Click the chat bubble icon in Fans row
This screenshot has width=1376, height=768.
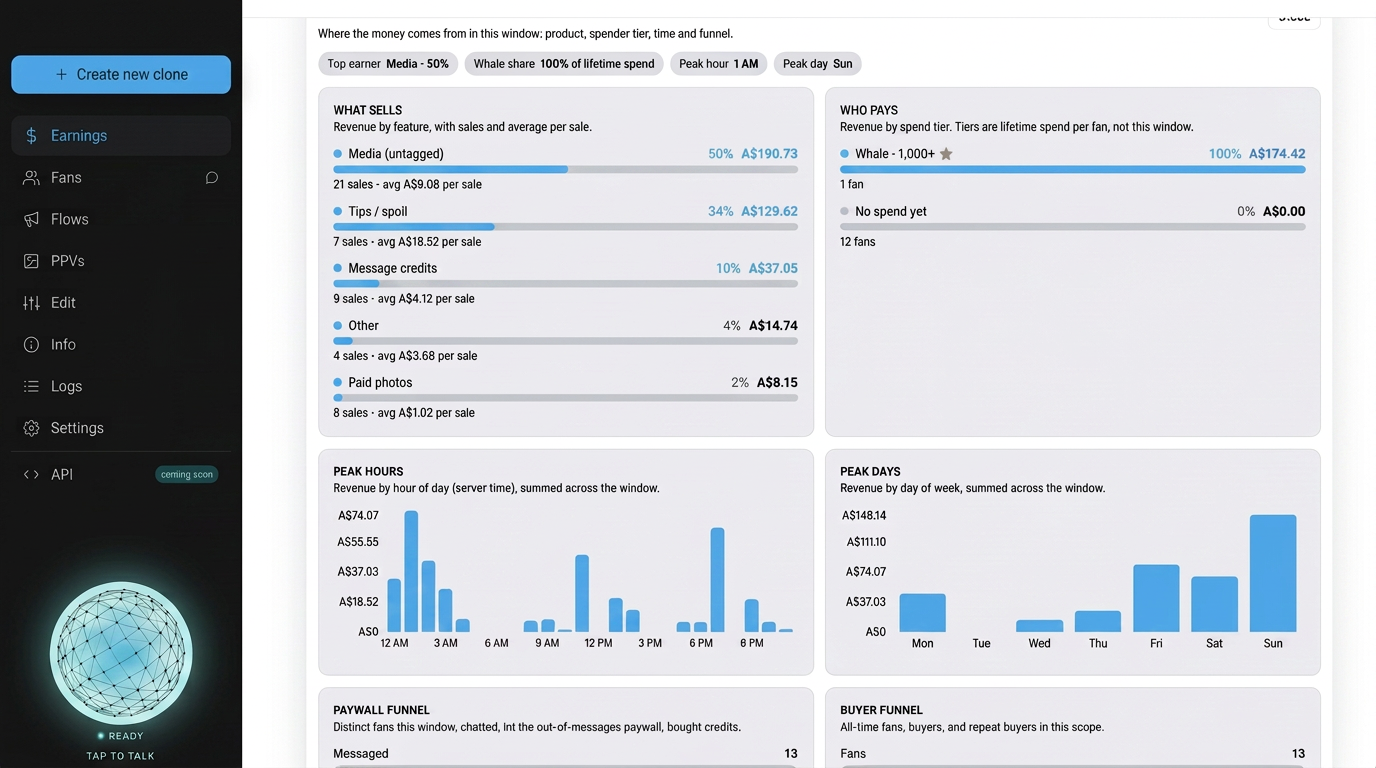(212, 178)
